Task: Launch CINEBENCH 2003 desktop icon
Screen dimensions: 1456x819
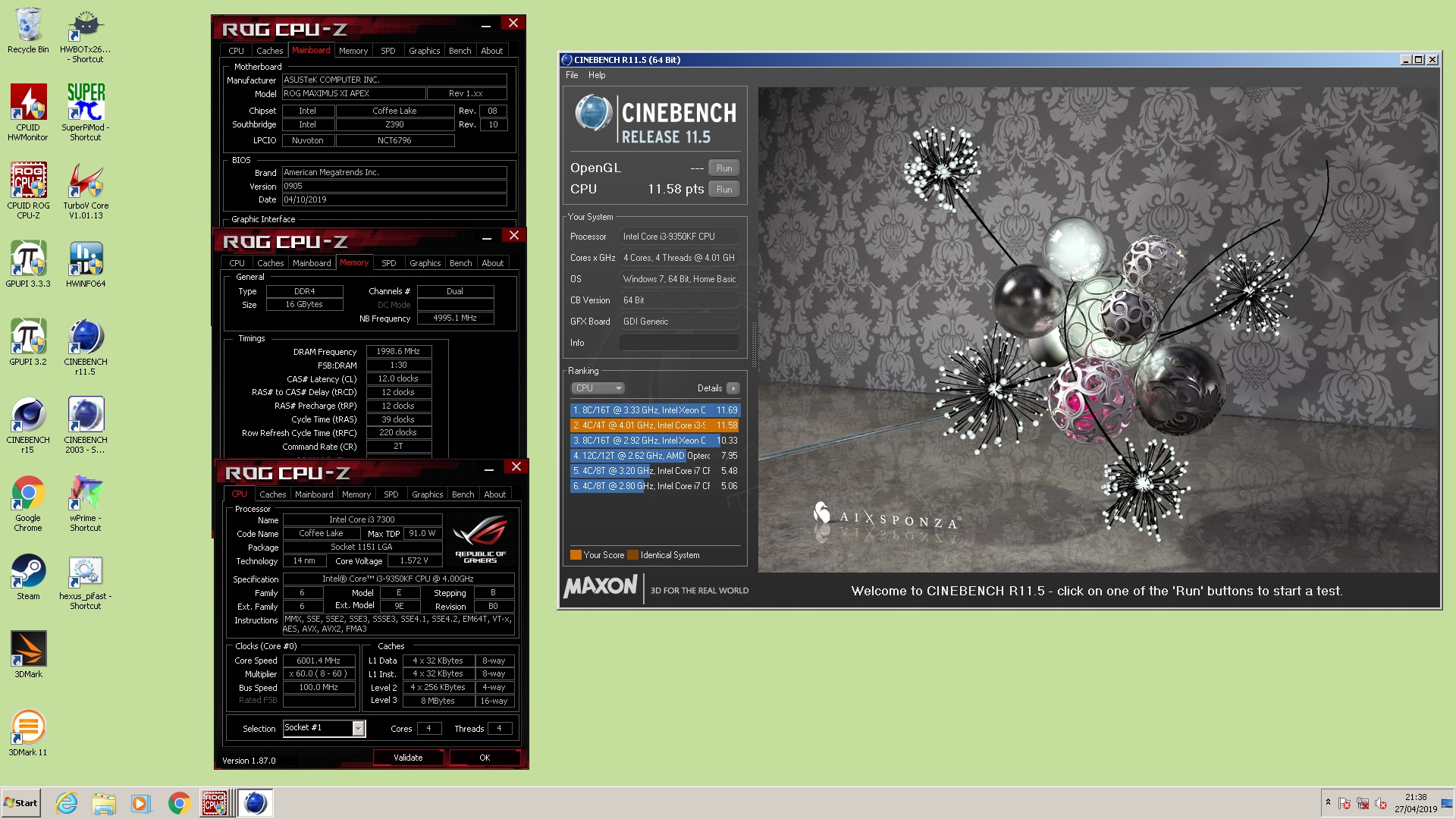Action: (x=86, y=425)
